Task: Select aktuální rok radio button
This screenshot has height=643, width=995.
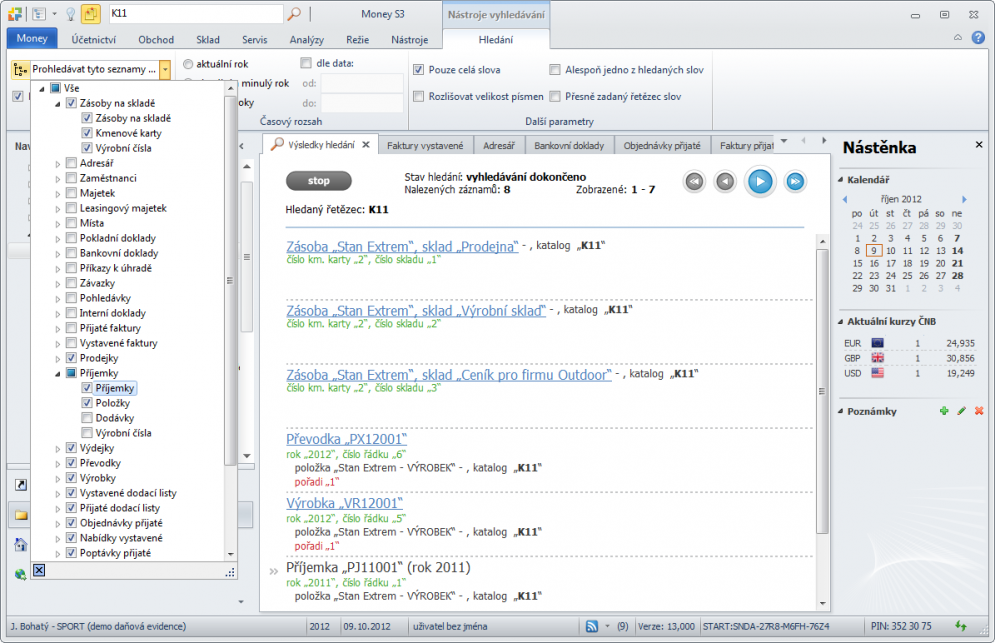Action: pyautogui.click(x=188, y=64)
